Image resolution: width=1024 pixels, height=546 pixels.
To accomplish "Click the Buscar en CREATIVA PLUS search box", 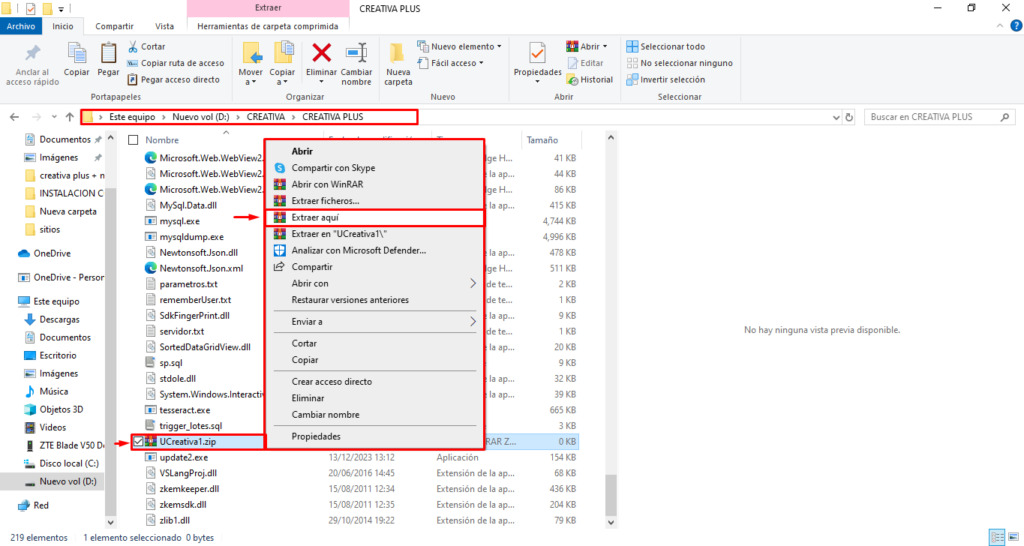I will point(940,117).
